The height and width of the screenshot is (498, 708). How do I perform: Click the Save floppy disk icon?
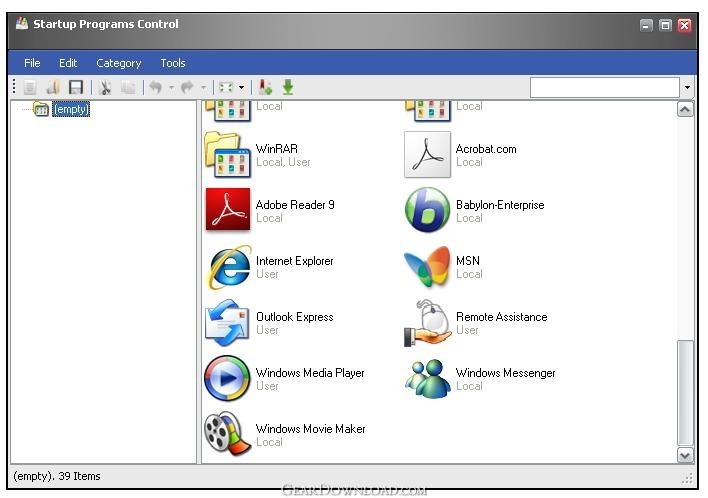[75, 87]
